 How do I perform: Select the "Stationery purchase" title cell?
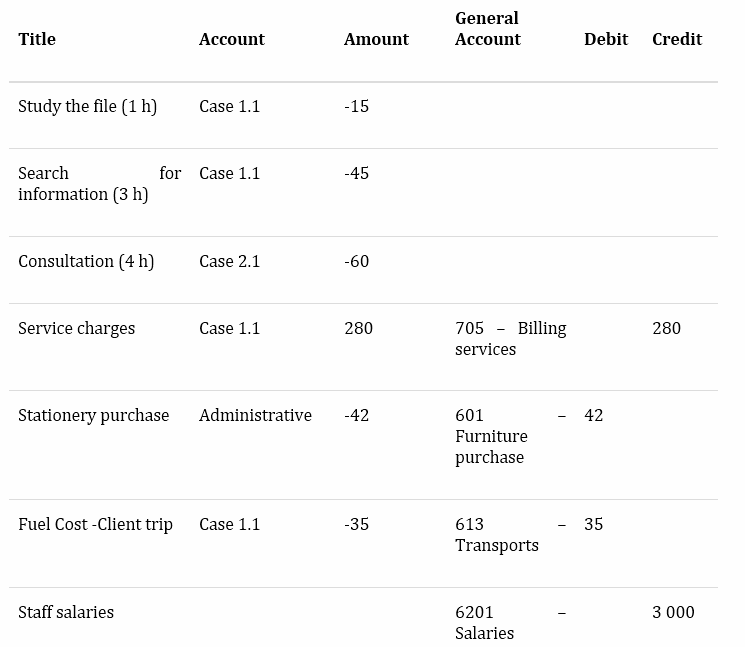click(93, 415)
